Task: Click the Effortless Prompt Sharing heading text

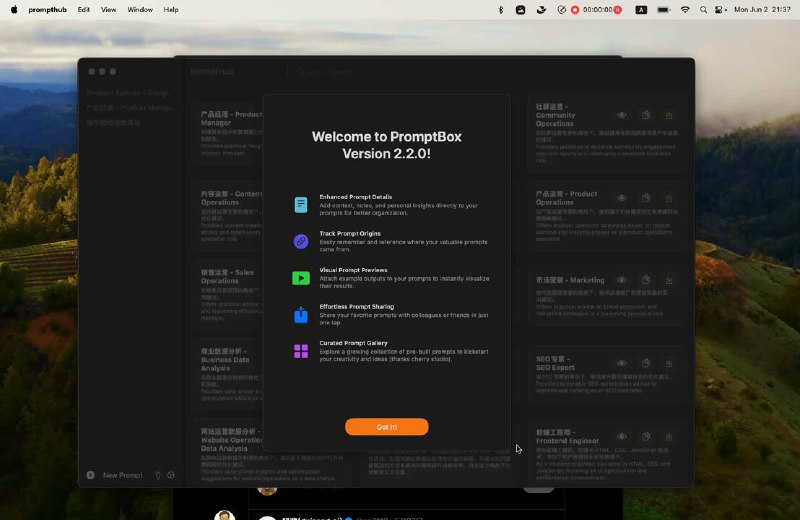Action: [357, 307]
